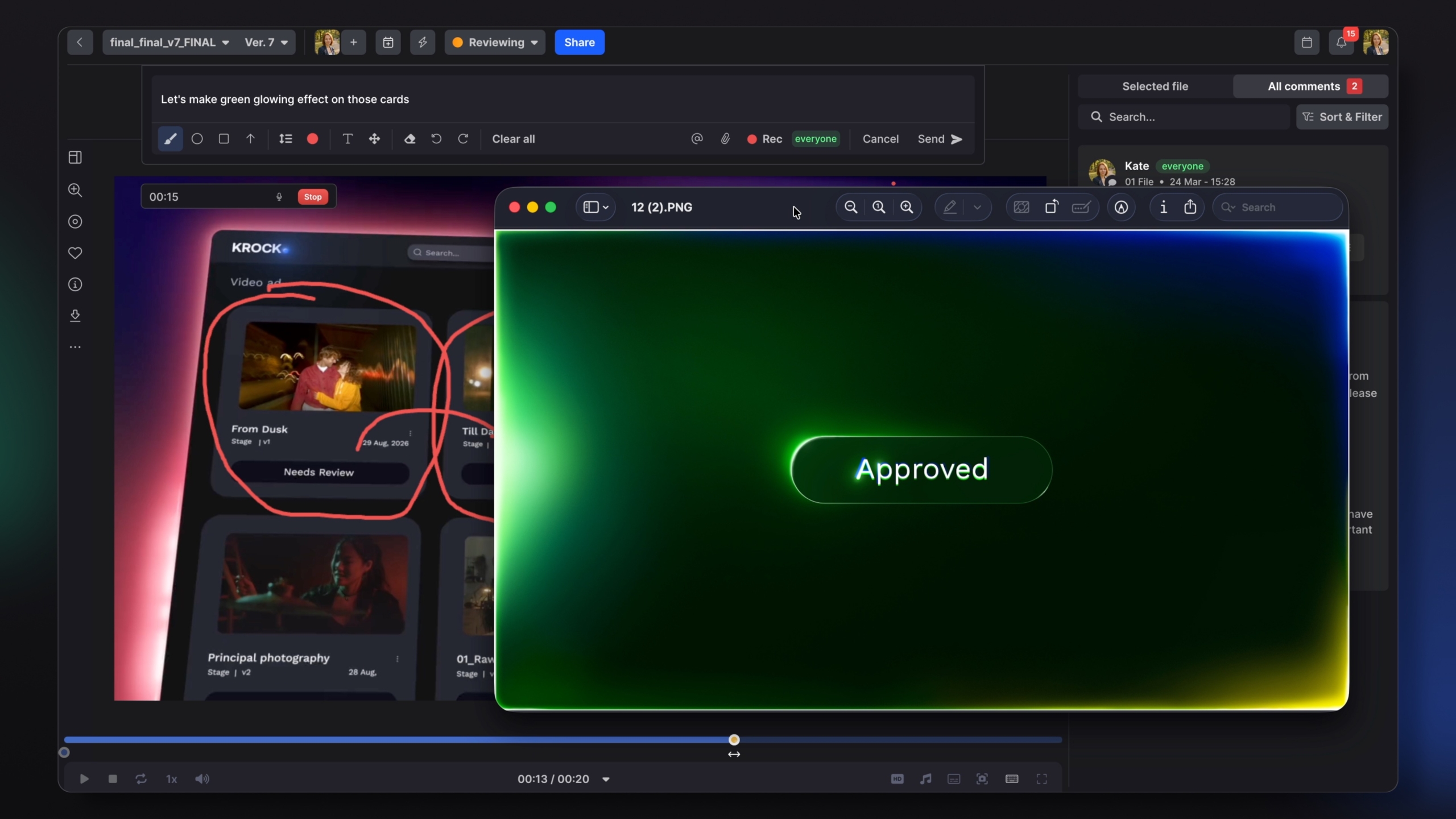Select the rectangle shape tool
The height and width of the screenshot is (819, 1456).
[x=224, y=139]
